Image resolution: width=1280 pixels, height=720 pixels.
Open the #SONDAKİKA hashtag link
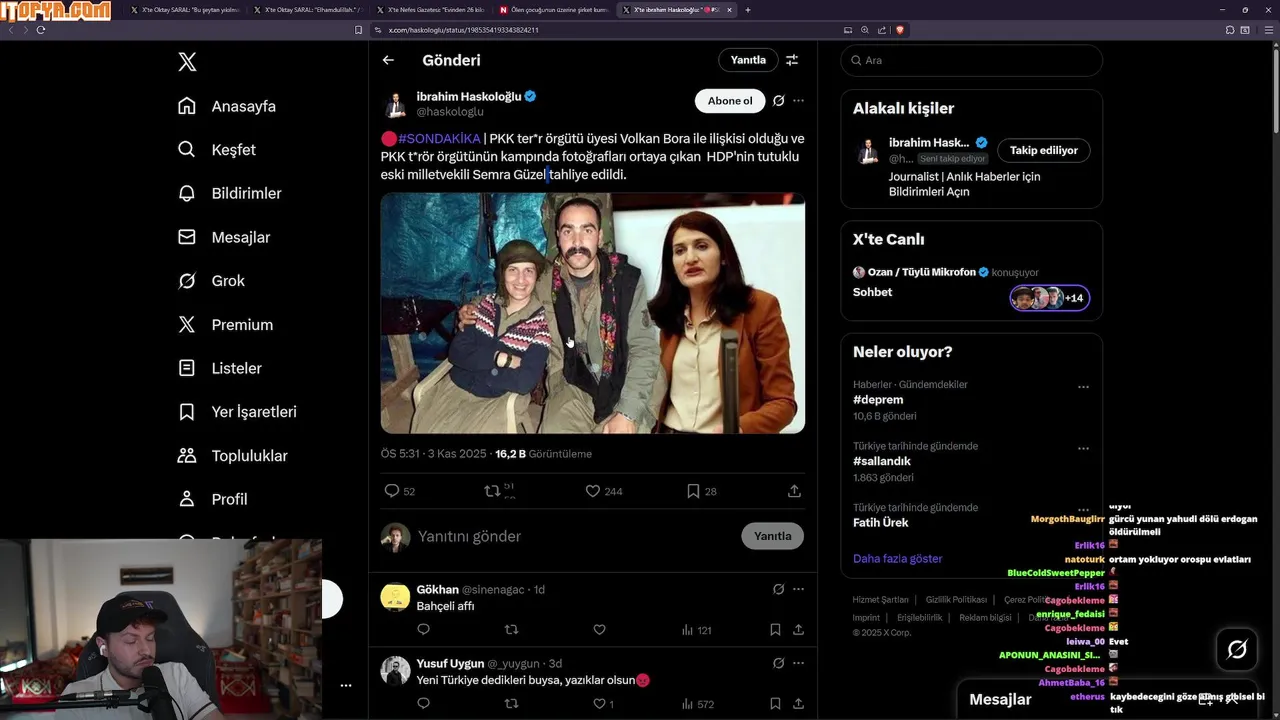439,139
